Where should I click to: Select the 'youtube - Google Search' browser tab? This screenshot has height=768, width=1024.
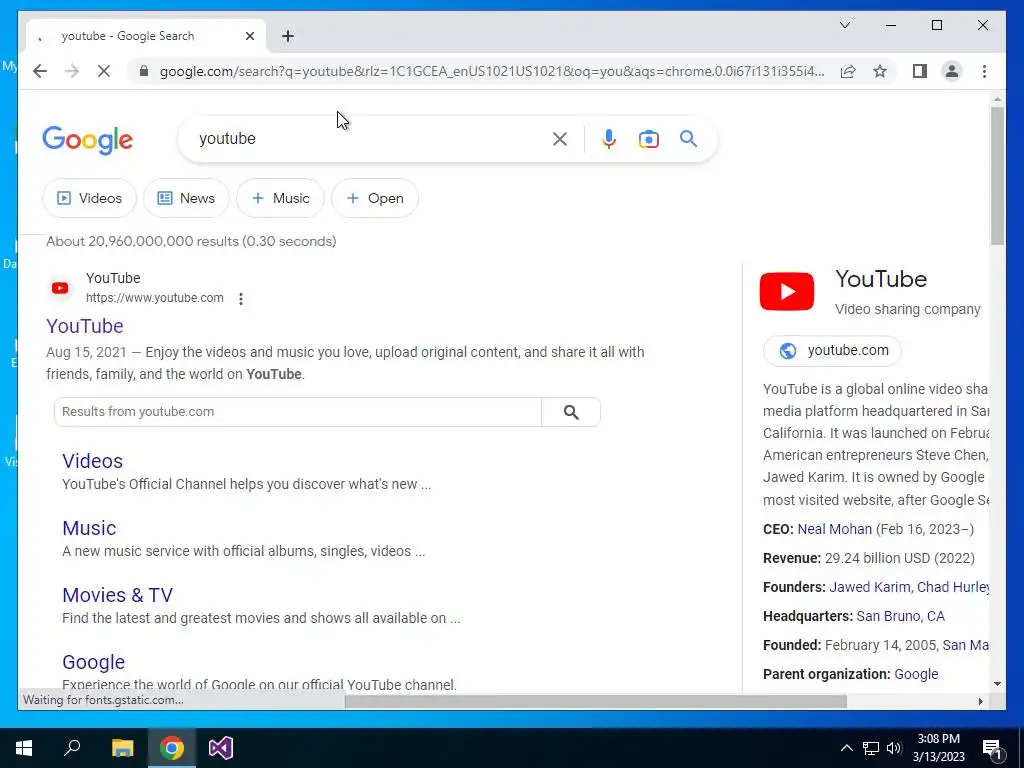[145, 36]
